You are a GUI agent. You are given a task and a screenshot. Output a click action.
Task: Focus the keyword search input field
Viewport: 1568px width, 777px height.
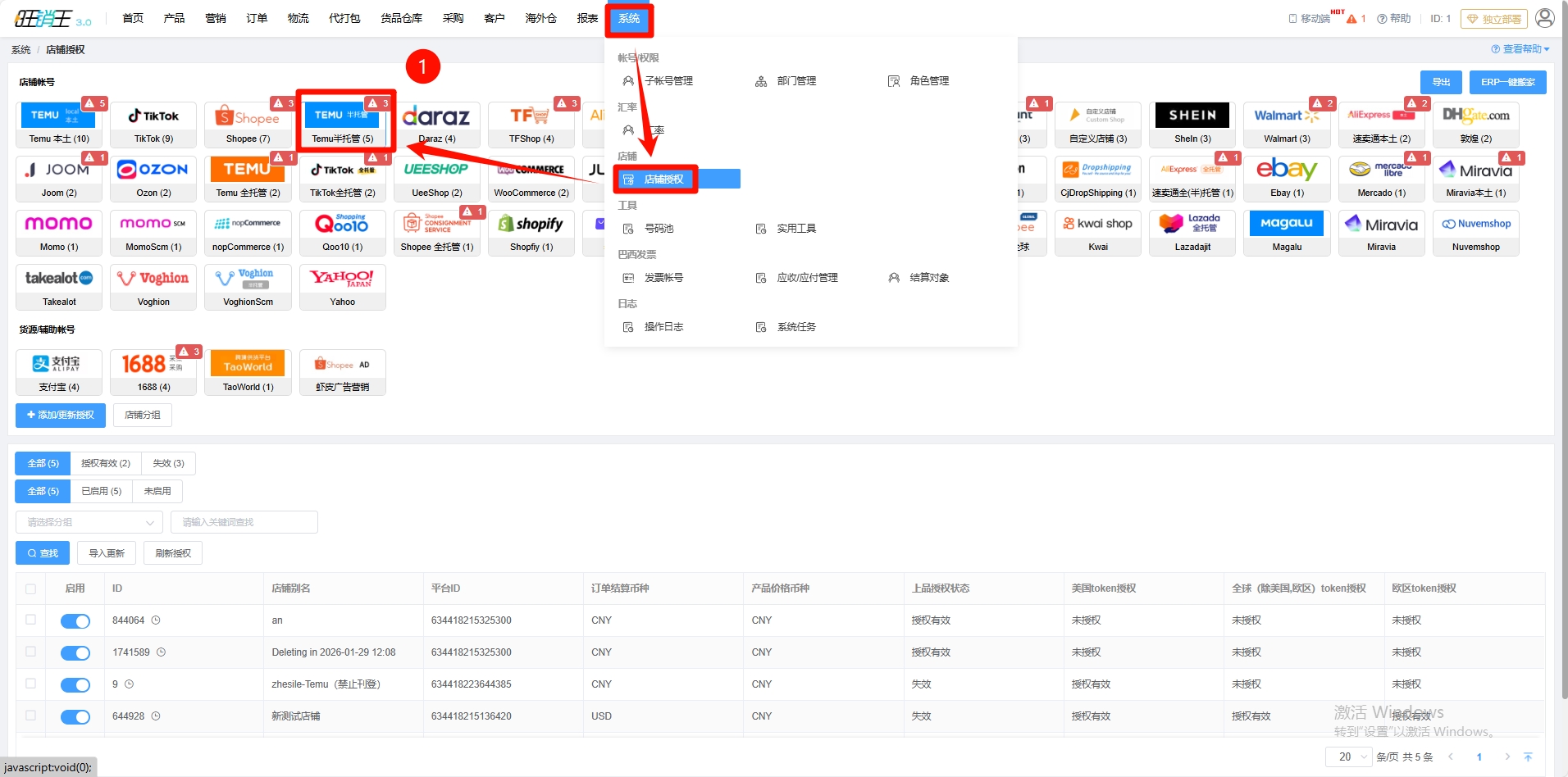(244, 522)
